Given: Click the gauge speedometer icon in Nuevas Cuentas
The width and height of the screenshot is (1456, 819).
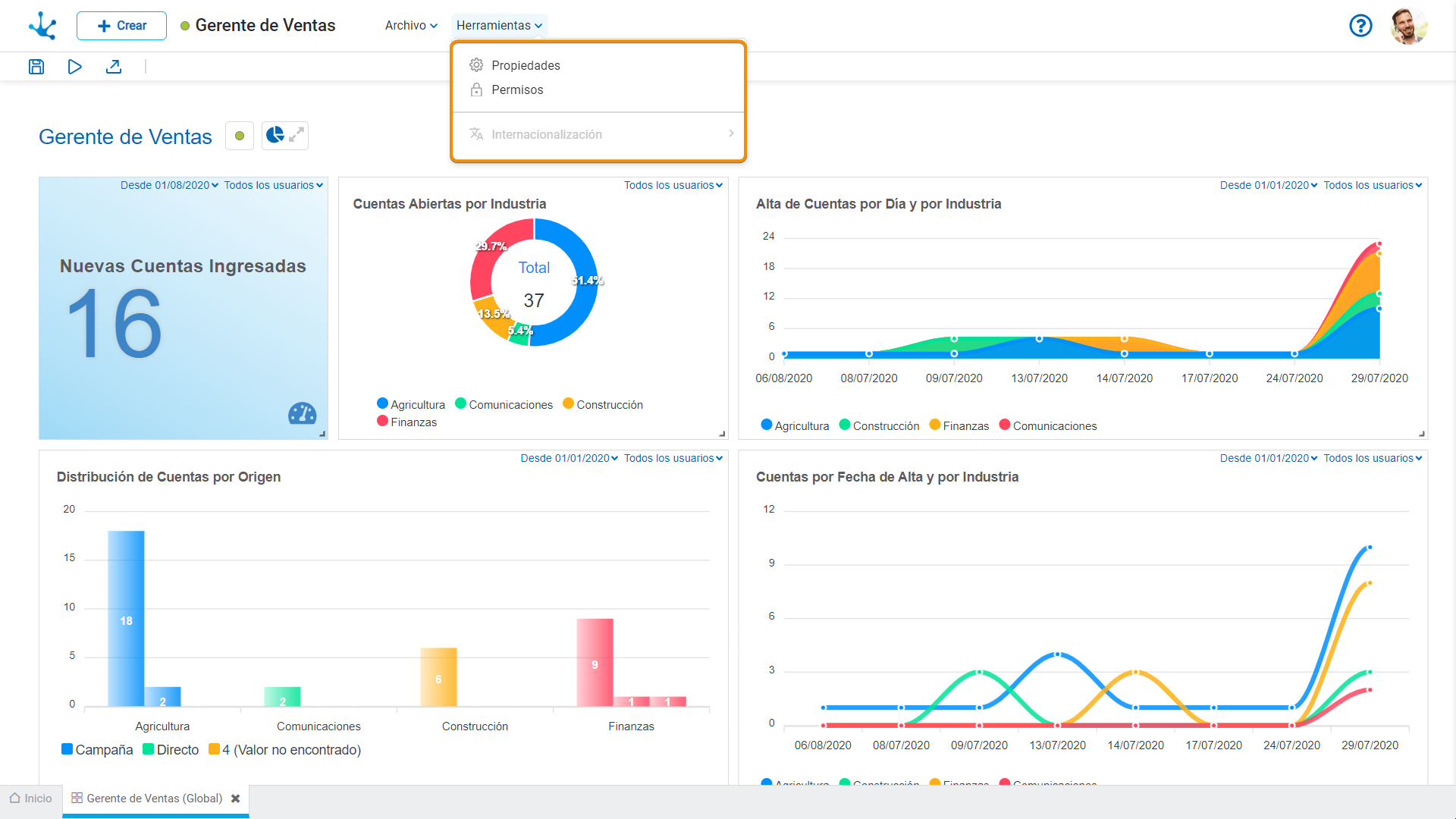Looking at the screenshot, I should tap(302, 413).
